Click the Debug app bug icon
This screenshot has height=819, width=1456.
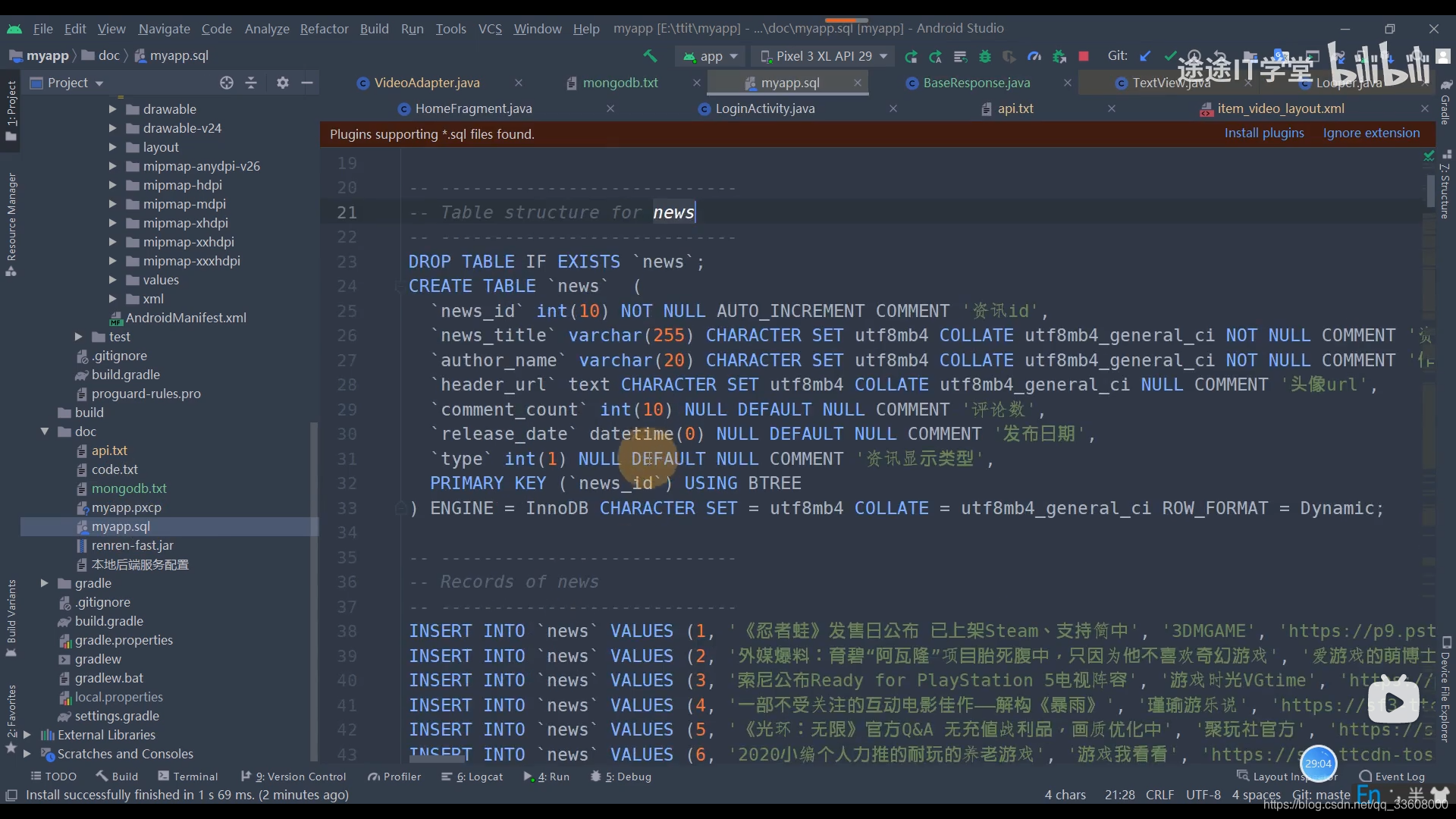point(985,56)
